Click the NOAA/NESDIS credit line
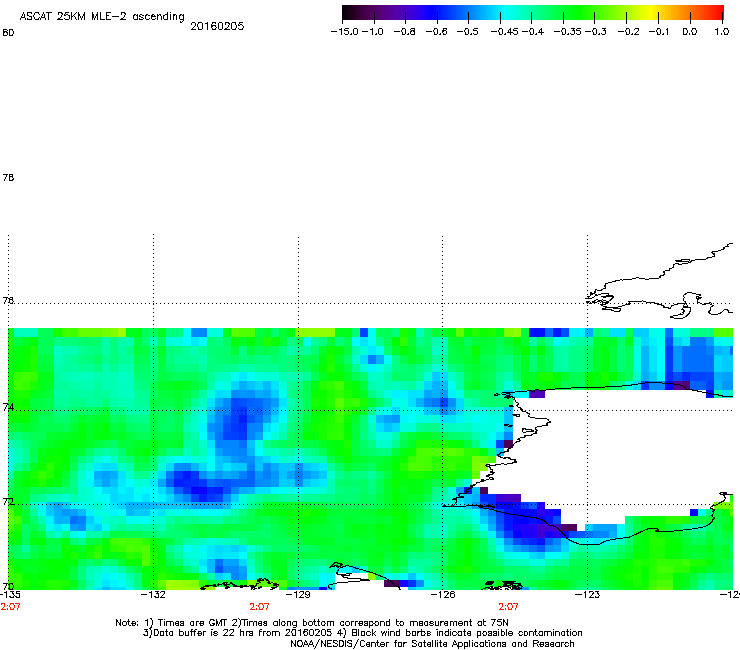The width and height of the screenshot is (740, 650). [432, 644]
